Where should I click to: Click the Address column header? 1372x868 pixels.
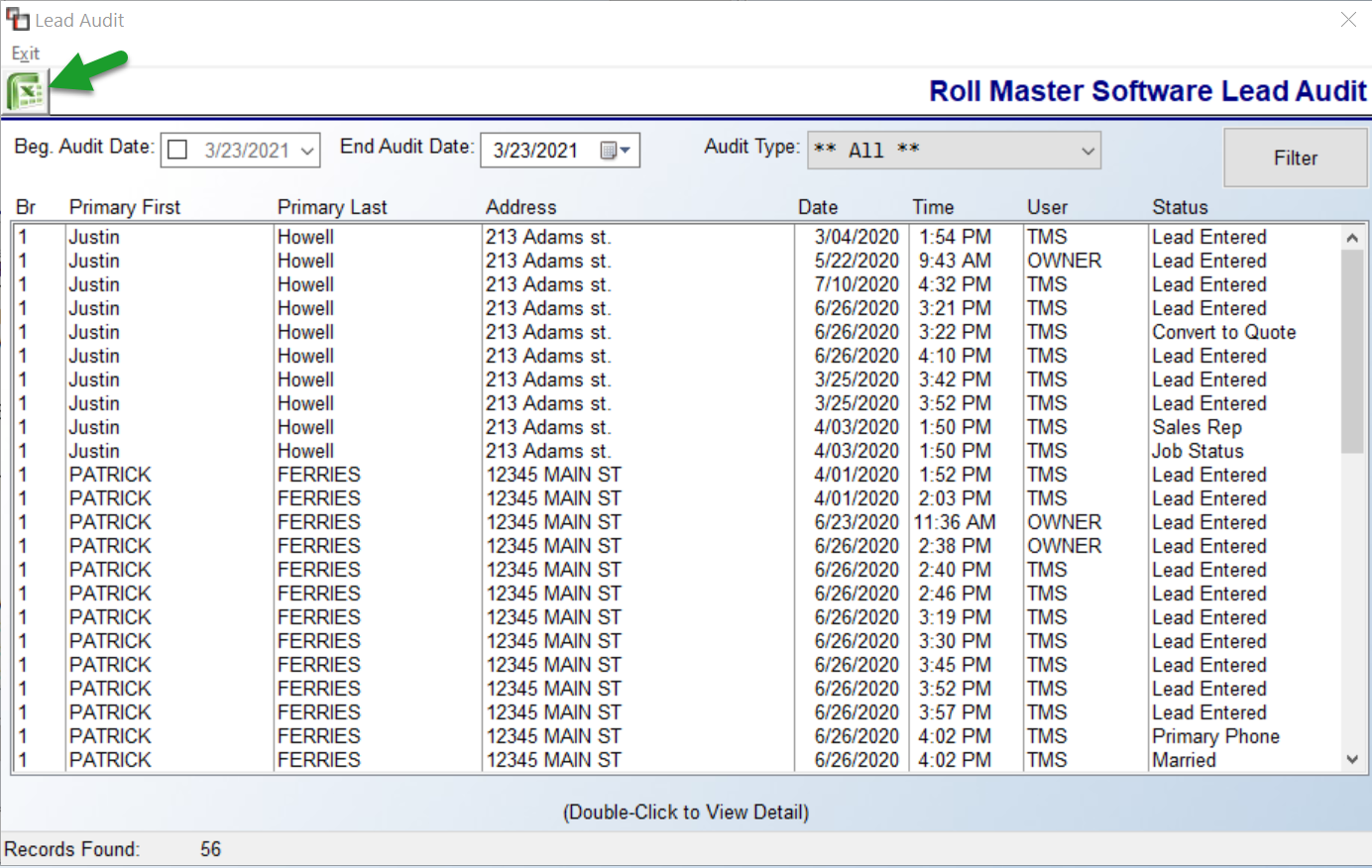pyautogui.click(x=521, y=207)
